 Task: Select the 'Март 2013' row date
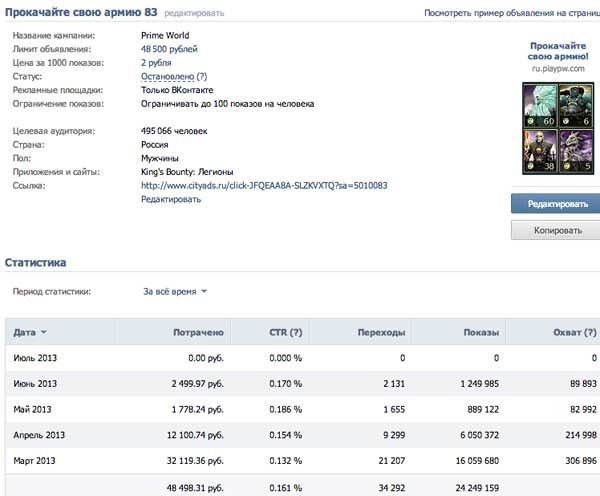click(34, 461)
